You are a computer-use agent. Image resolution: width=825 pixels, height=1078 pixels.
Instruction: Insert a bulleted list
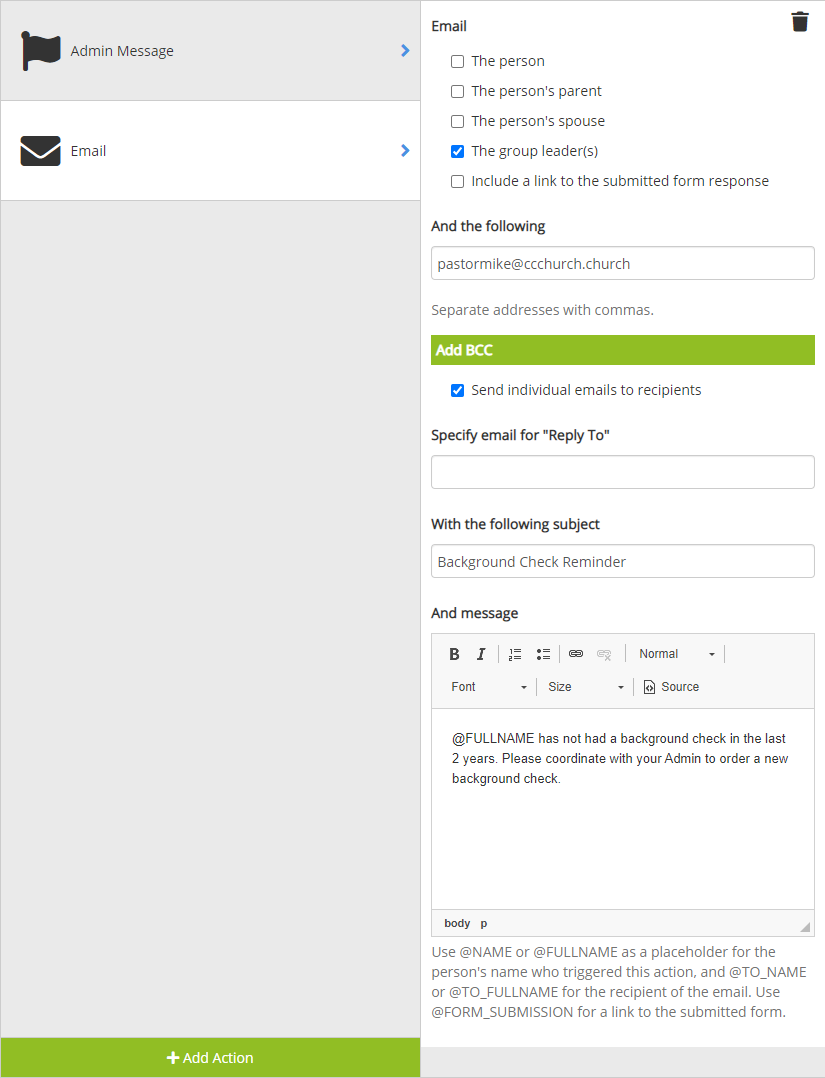[543, 654]
